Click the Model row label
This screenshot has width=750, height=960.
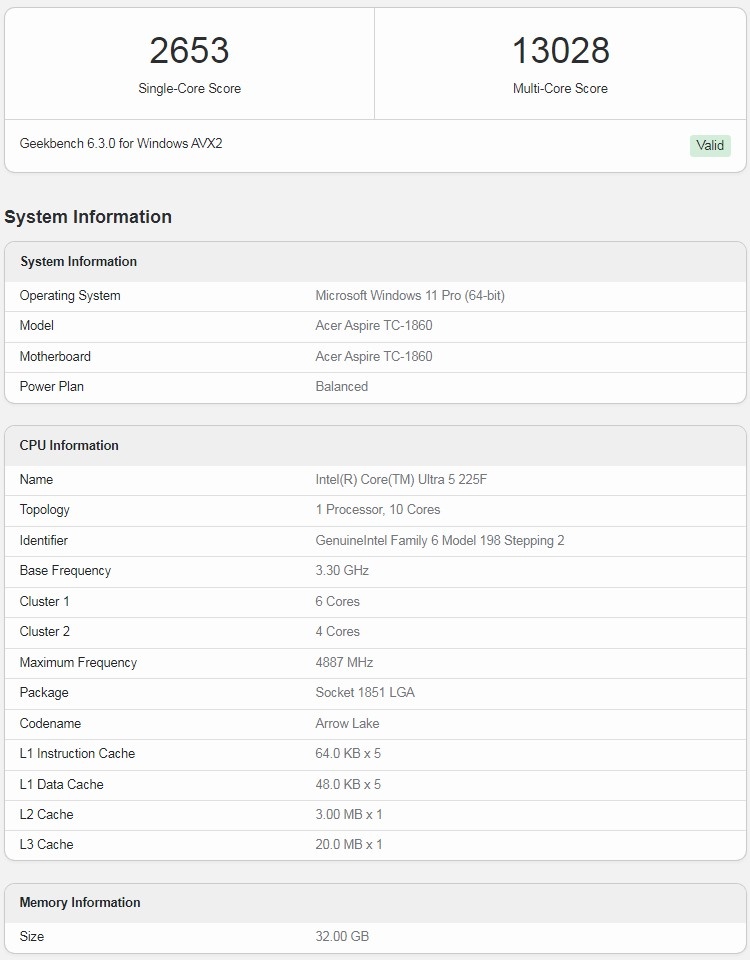click(37, 326)
